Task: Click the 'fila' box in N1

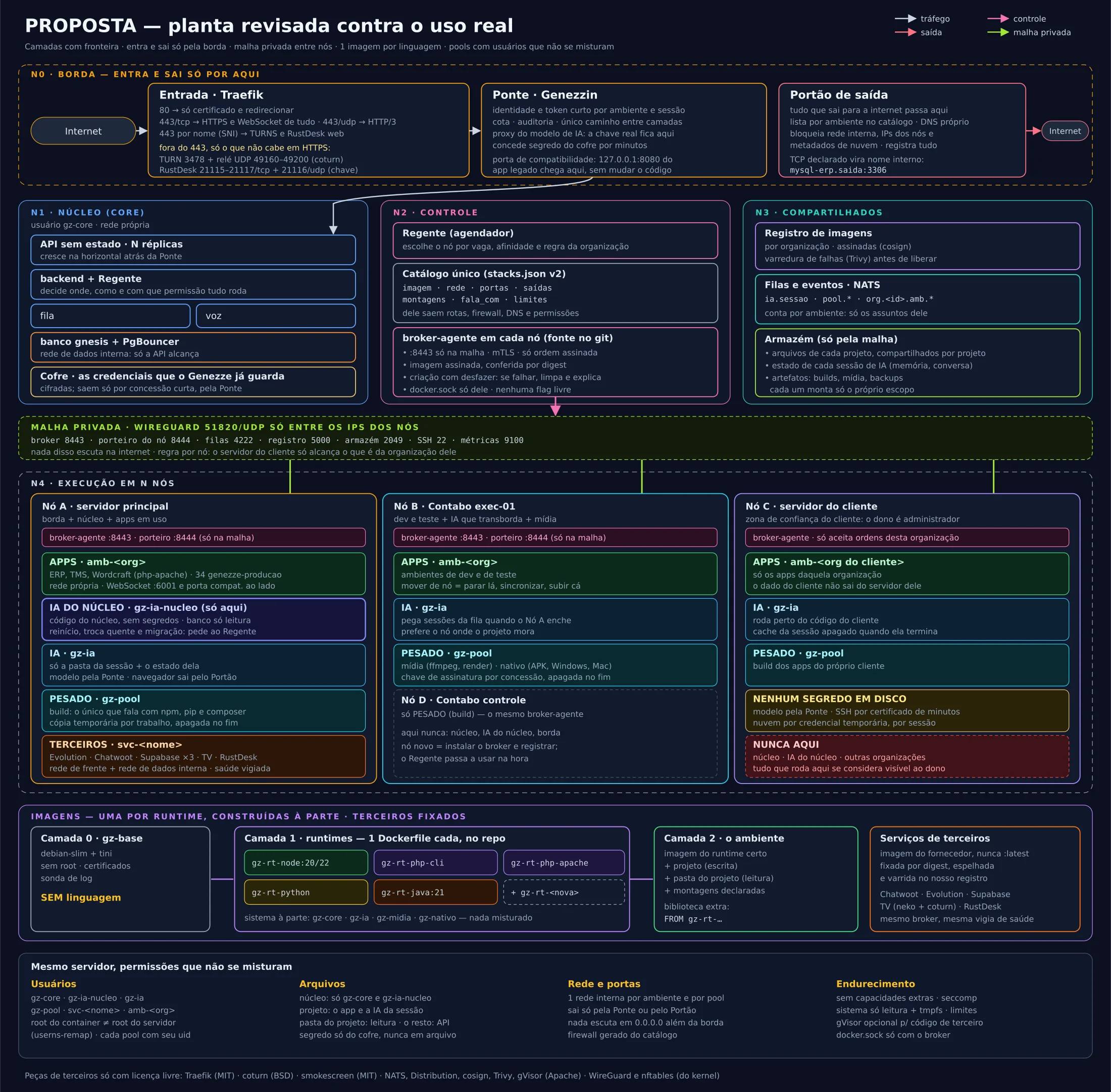Action: [110, 316]
